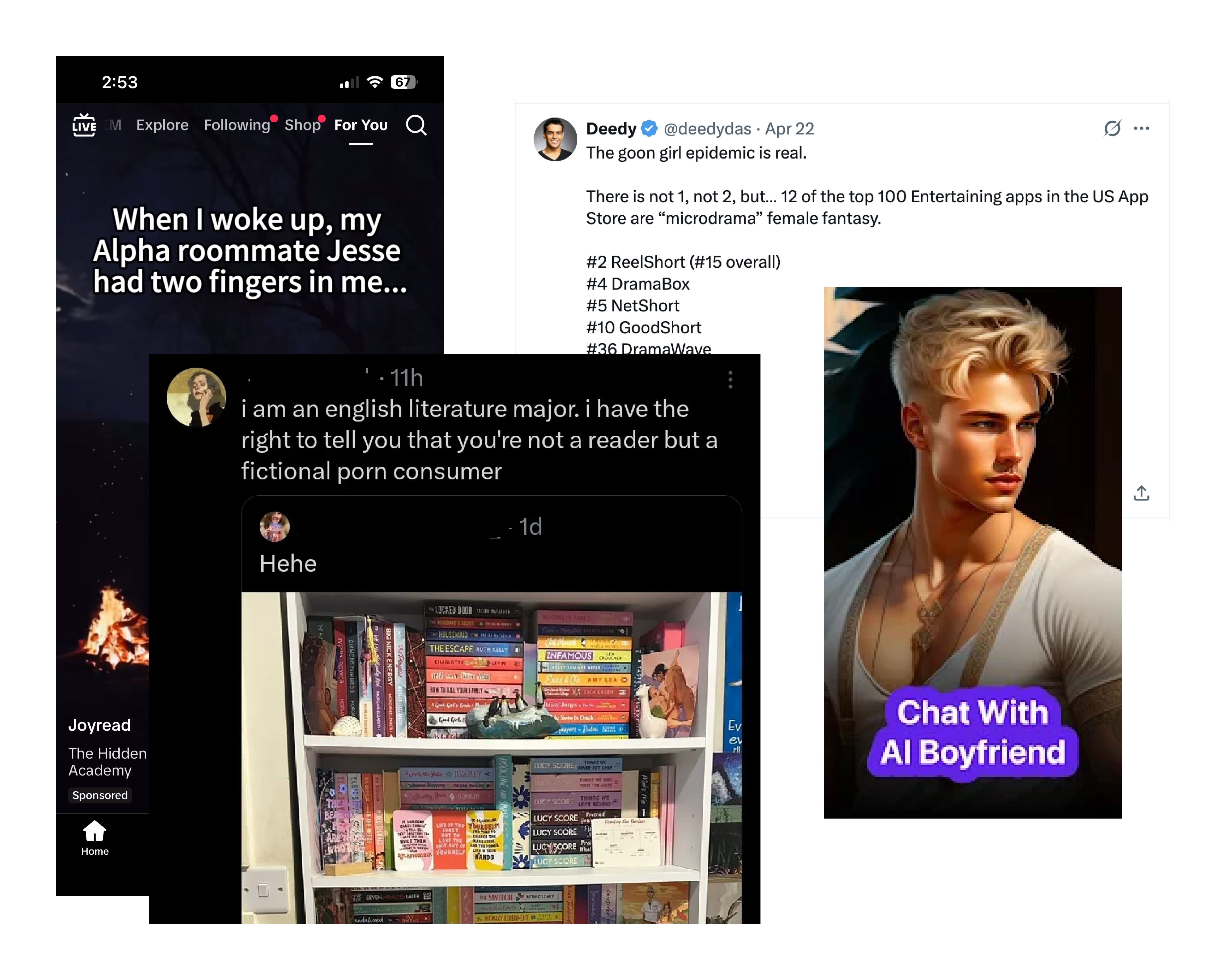The height and width of the screenshot is (980, 1232).
Task: Open the Joyread advertiser name
Action: pos(99,725)
